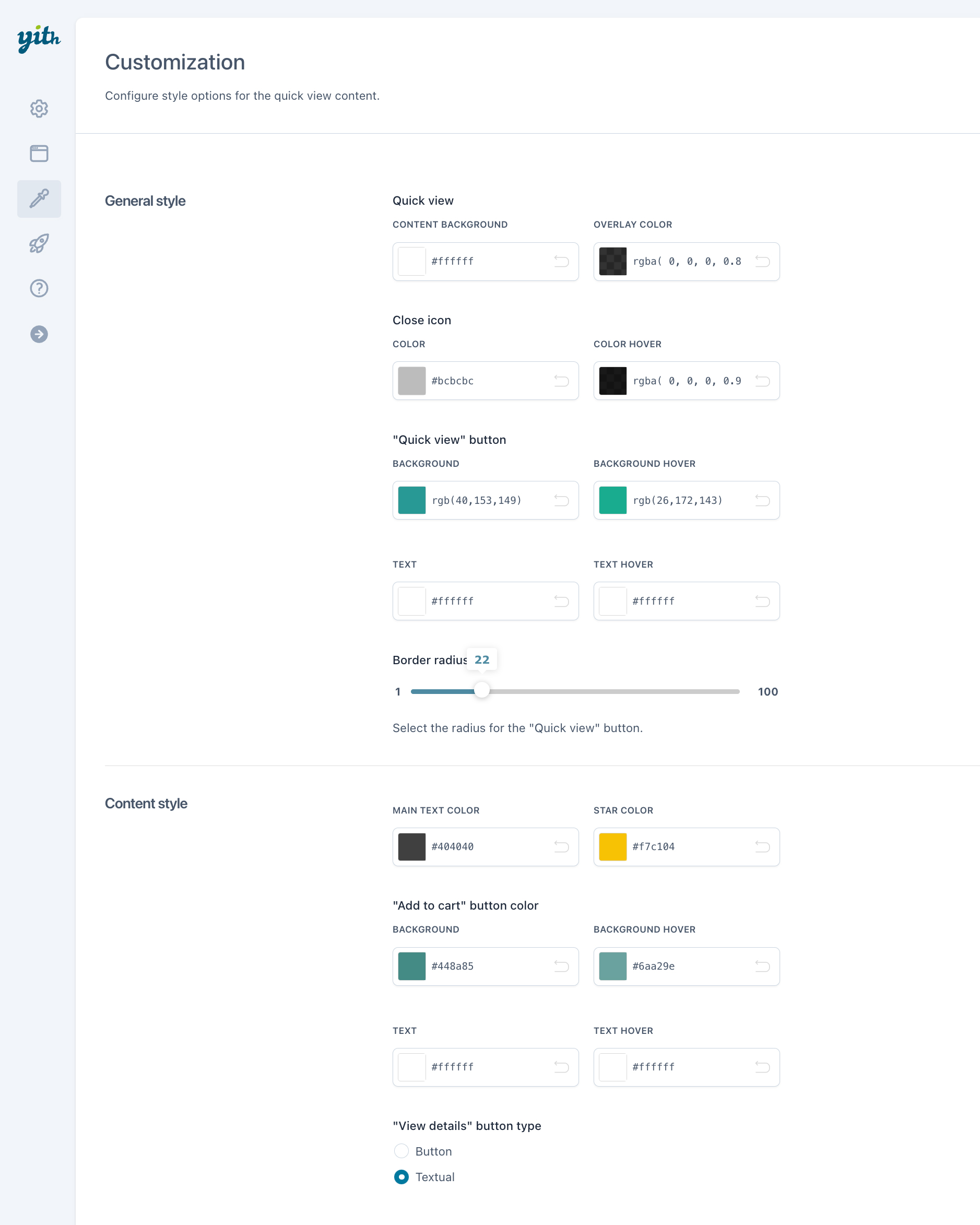Choose the Textual radio option
The image size is (980, 1225).
401,1177
